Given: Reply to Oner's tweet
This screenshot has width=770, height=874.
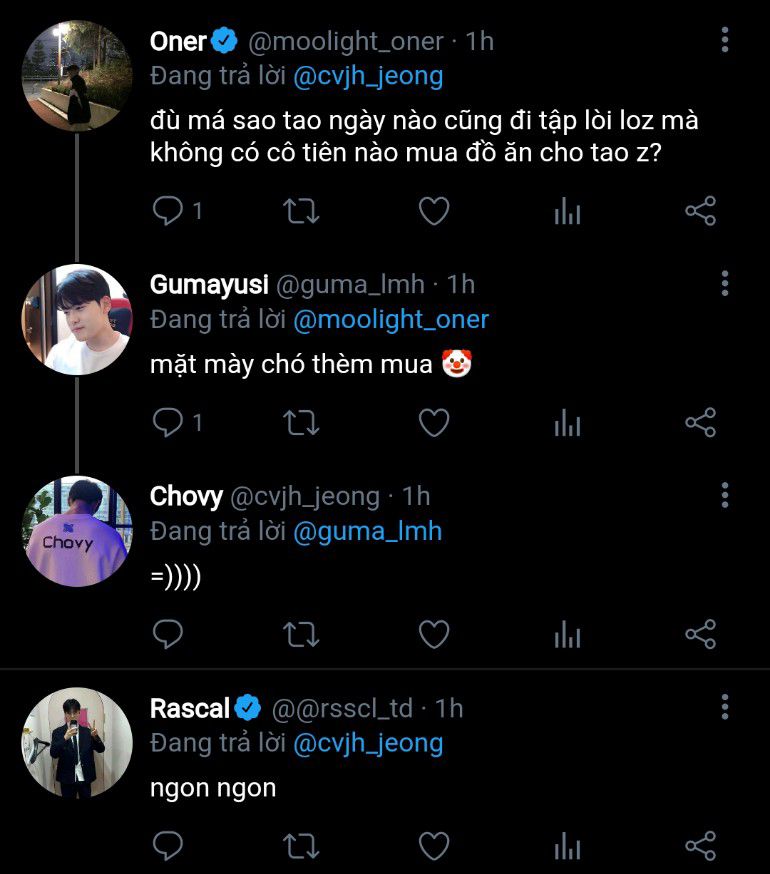Looking at the screenshot, I should click(168, 211).
